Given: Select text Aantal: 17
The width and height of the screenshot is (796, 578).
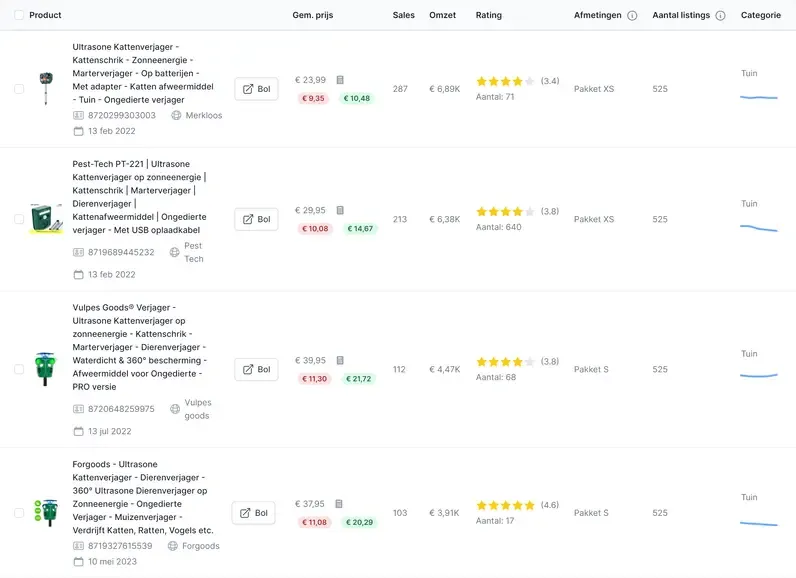Looking at the screenshot, I should point(495,521).
